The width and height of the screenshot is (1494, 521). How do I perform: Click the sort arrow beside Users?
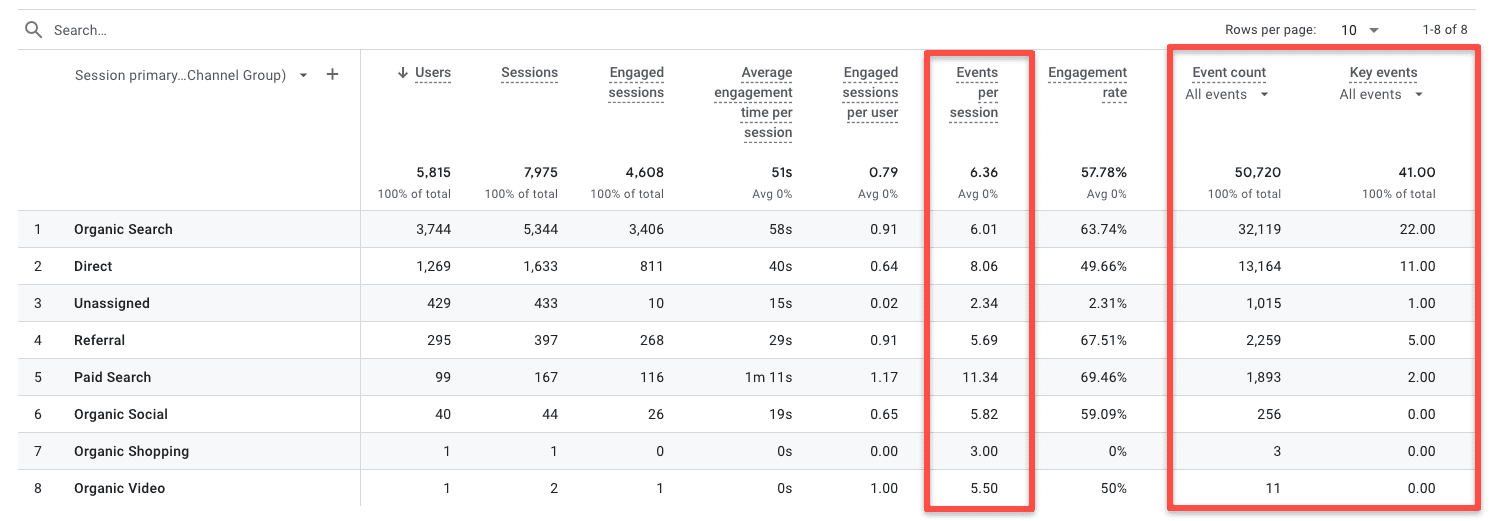pyautogui.click(x=403, y=73)
